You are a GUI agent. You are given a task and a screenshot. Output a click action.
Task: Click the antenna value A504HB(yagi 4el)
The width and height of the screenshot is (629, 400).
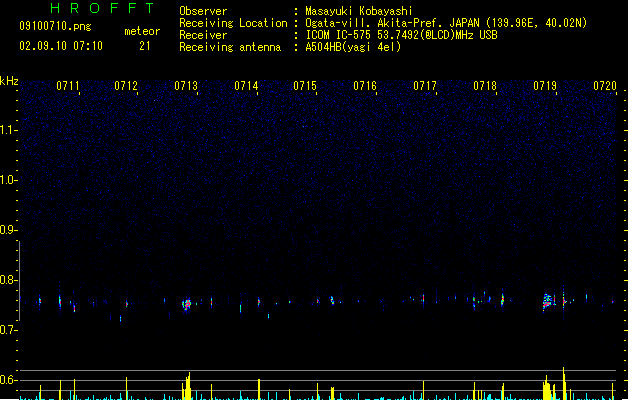(x=353, y=47)
